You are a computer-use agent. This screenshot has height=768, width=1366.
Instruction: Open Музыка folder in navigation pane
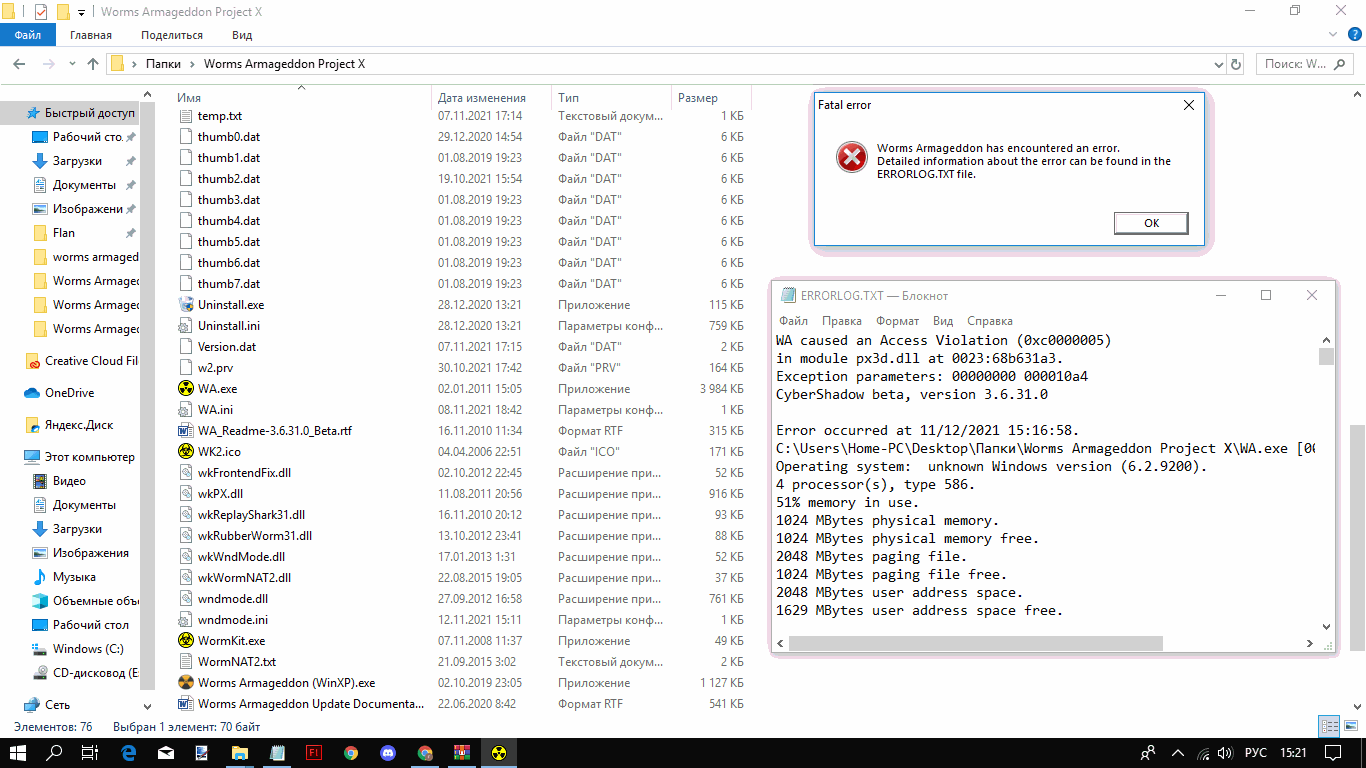click(x=65, y=577)
